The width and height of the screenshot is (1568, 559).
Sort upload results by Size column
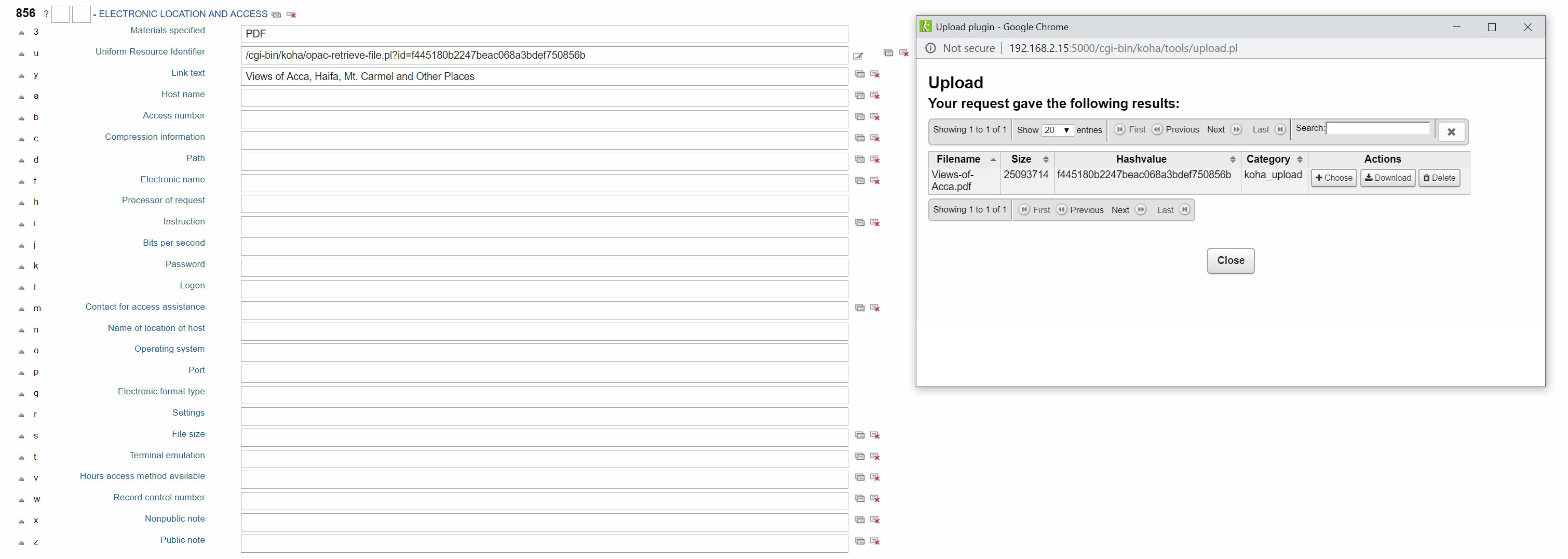pyautogui.click(x=1027, y=159)
